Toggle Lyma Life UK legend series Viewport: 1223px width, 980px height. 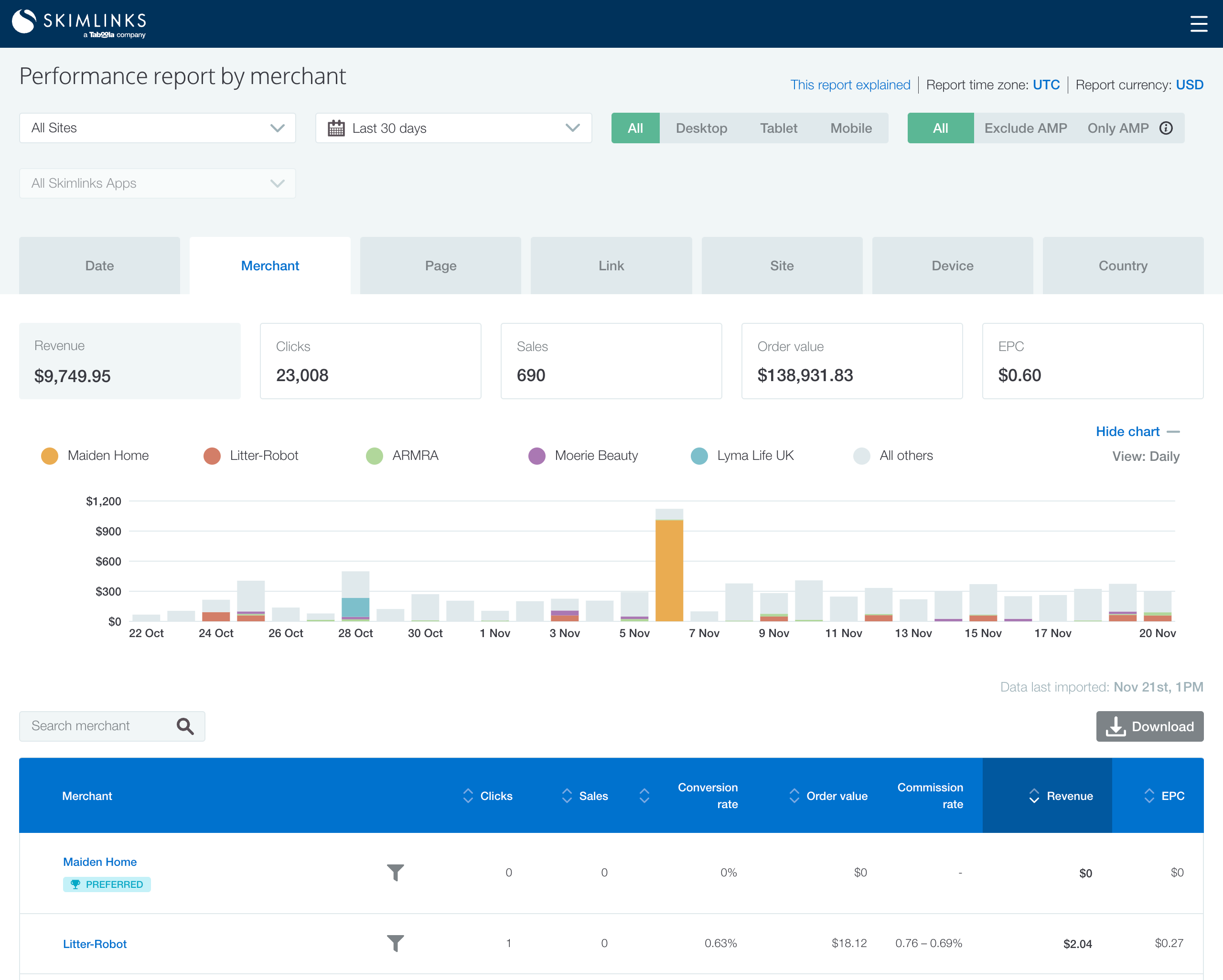point(742,456)
